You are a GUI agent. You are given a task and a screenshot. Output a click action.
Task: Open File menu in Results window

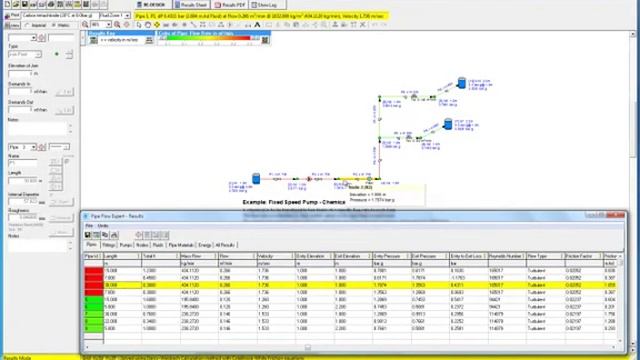click(x=89, y=226)
